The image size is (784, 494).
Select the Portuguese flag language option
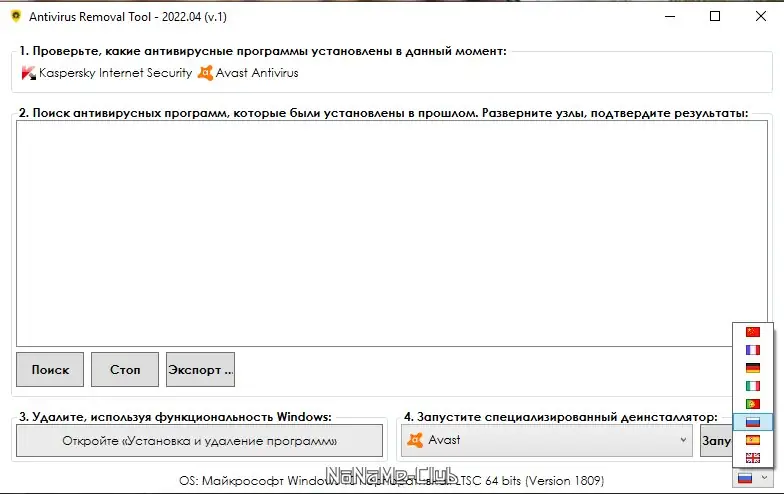coord(752,404)
